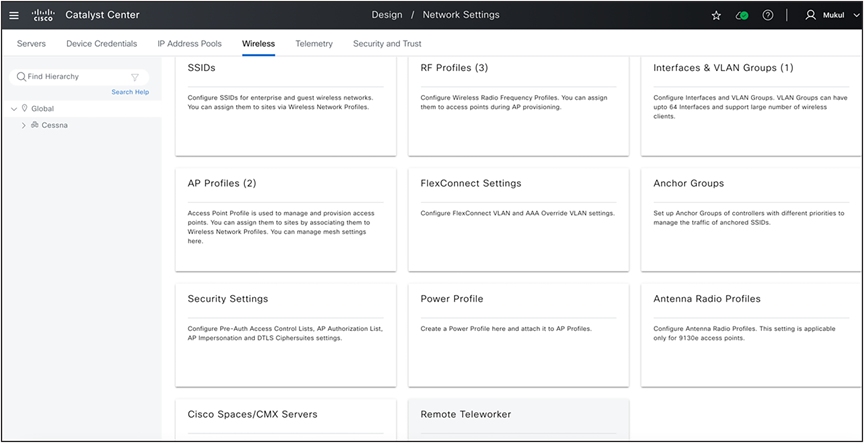Click the user profile avatar icon
Image resolution: width=864 pixels, height=443 pixels.
pos(810,15)
